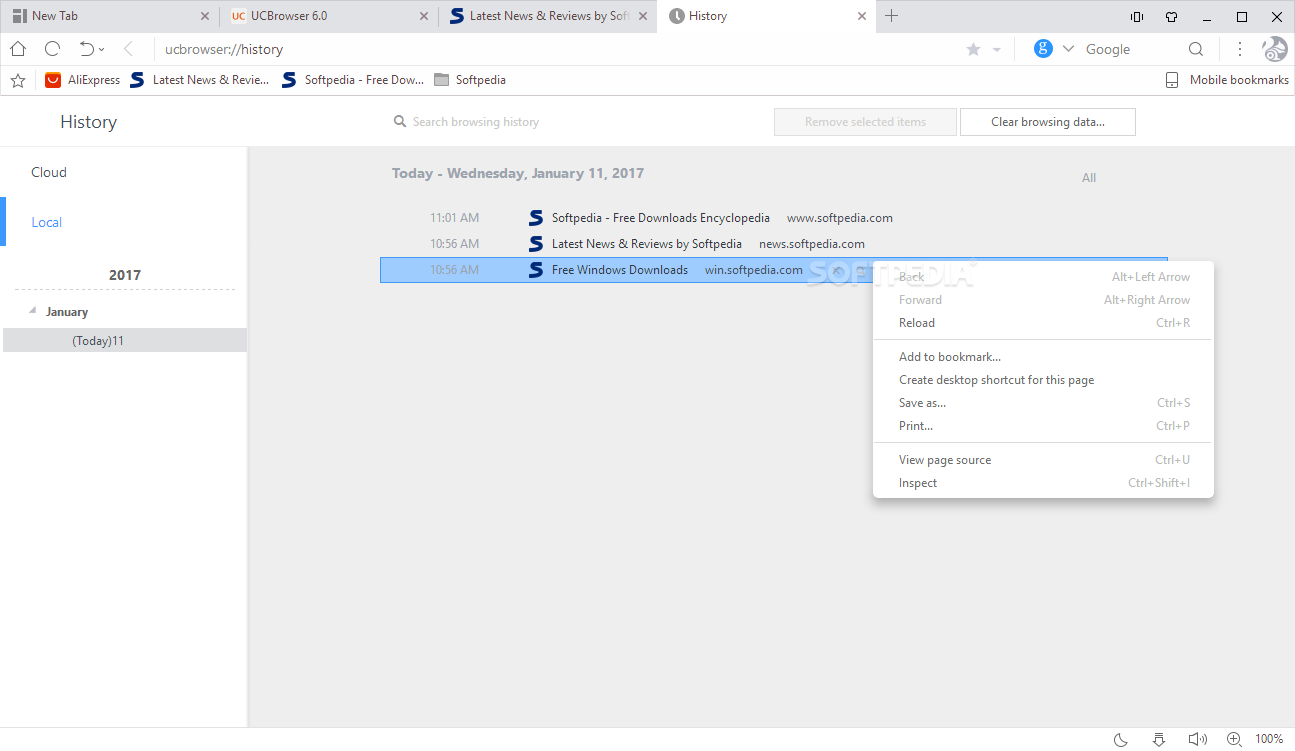Screen dimensions: 1295x751
Task: Toggle night mode moon icon
Action: tap(1121, 739)
